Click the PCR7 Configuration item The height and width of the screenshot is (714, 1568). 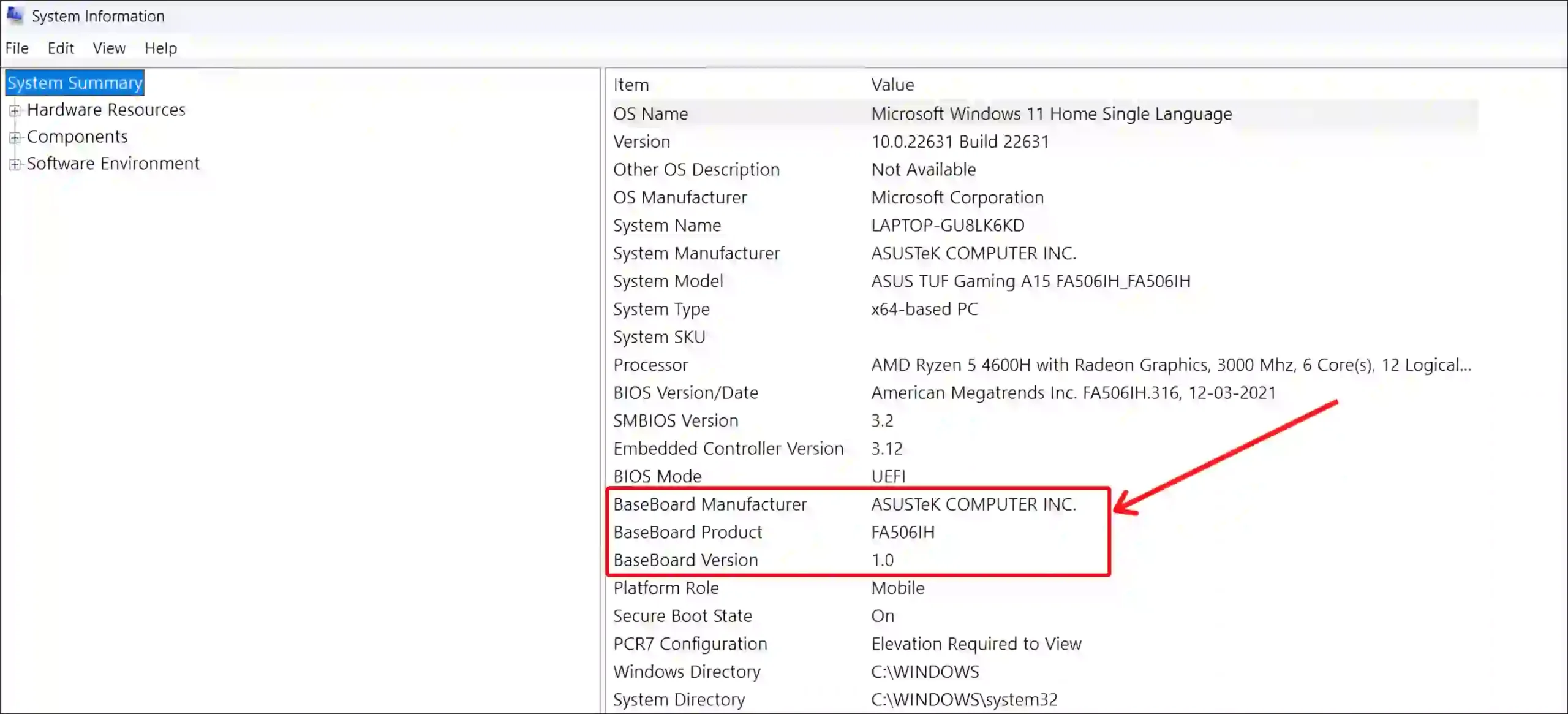690,644
